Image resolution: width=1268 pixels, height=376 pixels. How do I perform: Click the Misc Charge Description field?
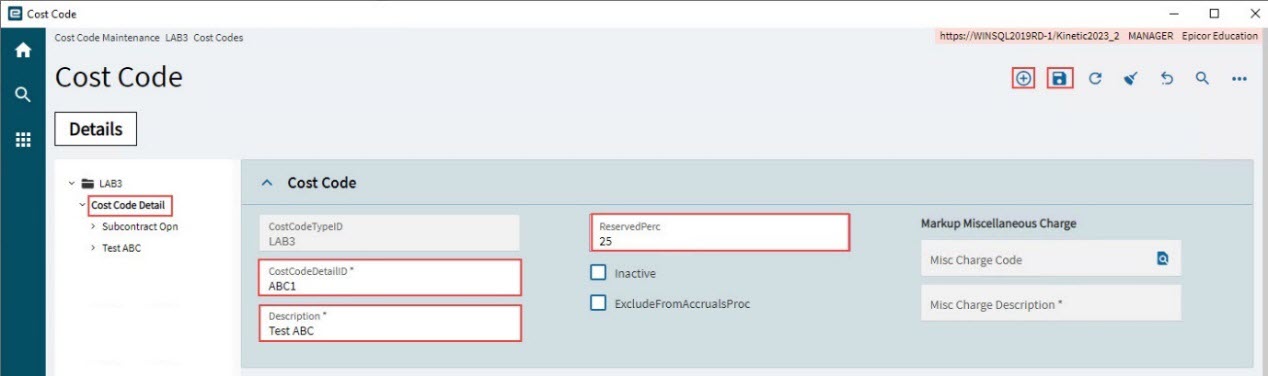(x=1051, y=304)
